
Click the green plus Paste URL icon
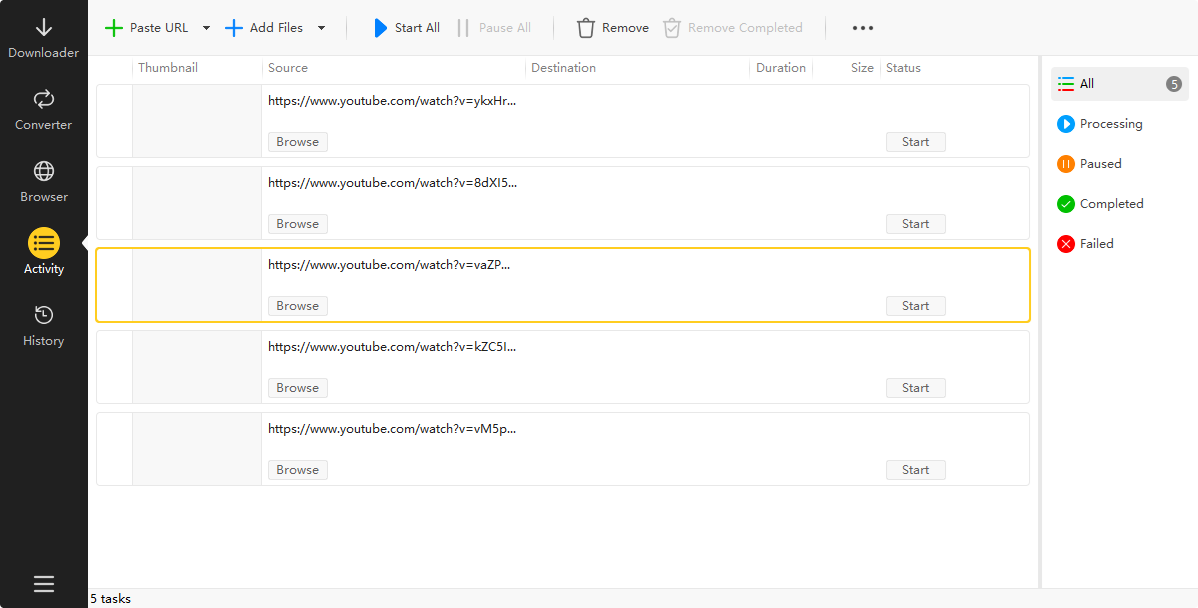pos(115,28)
